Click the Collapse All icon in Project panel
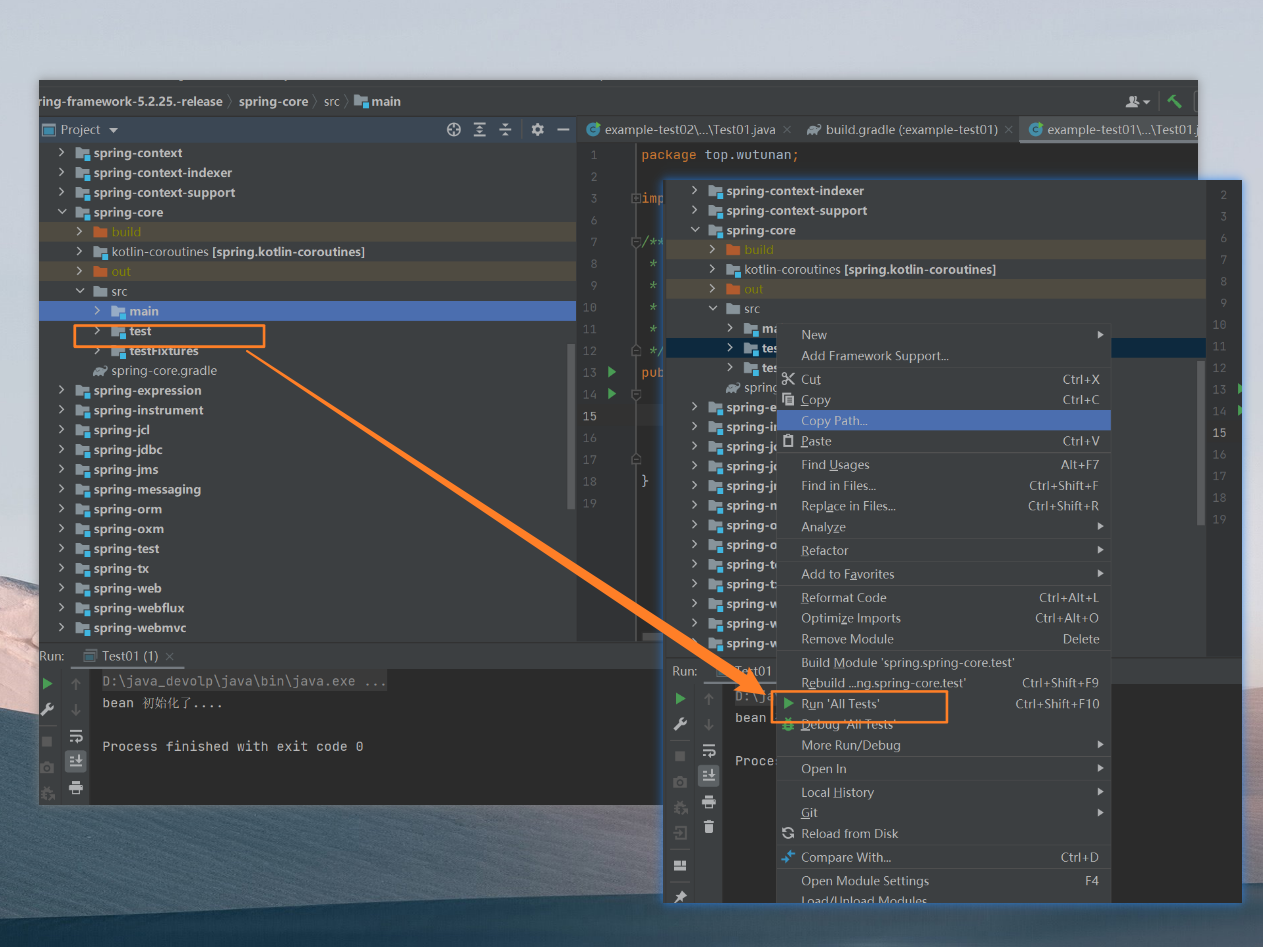This screenshot has height=947, width=1263. click(506, 130)
